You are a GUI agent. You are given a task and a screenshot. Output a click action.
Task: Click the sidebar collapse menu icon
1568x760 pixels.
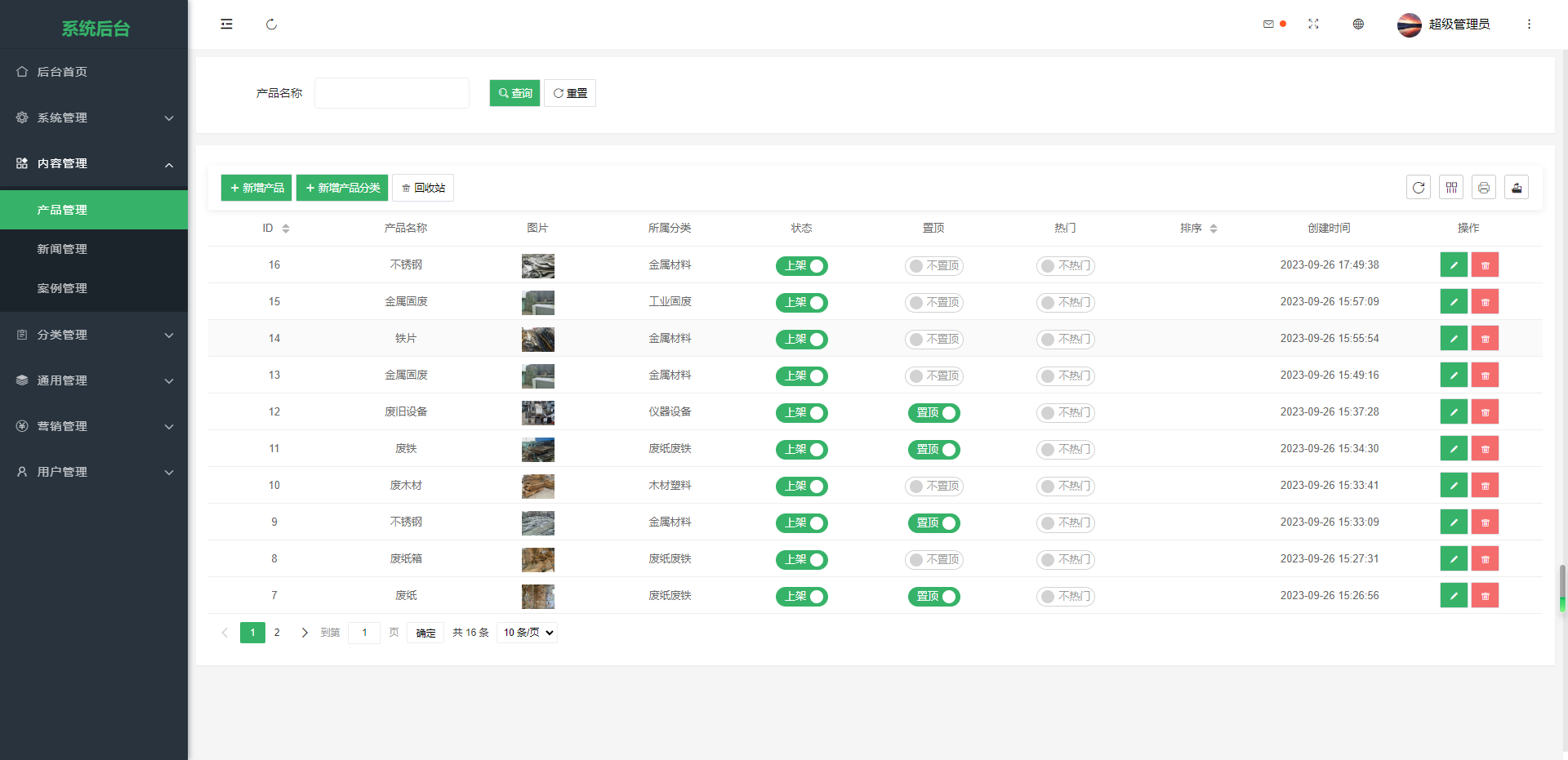226,24
